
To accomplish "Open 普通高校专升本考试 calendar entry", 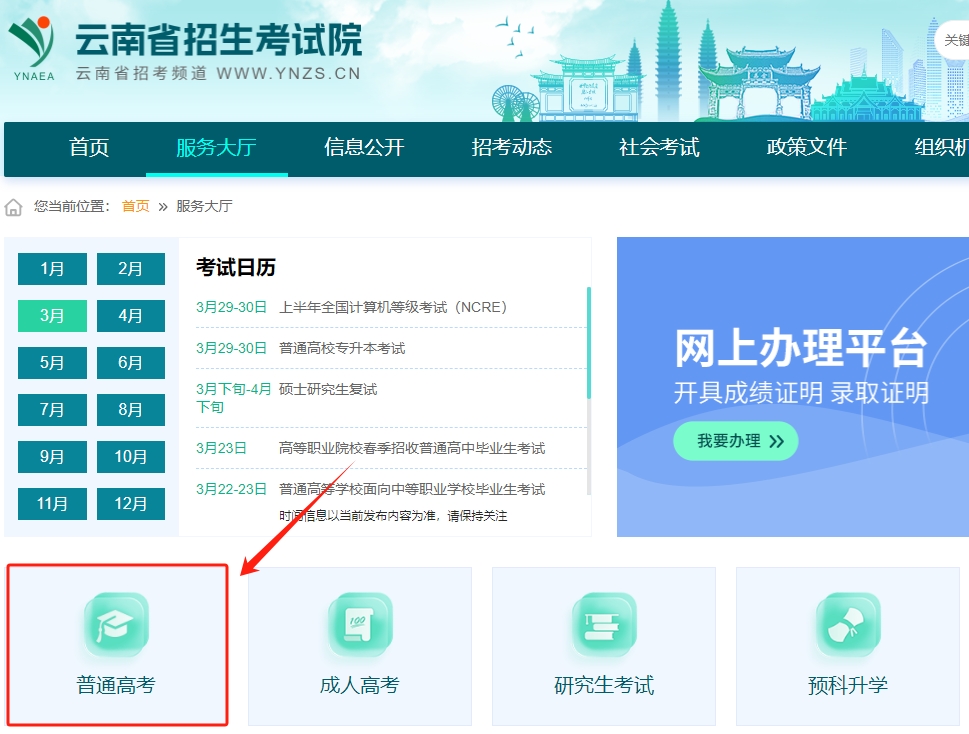I will point(342,348).
